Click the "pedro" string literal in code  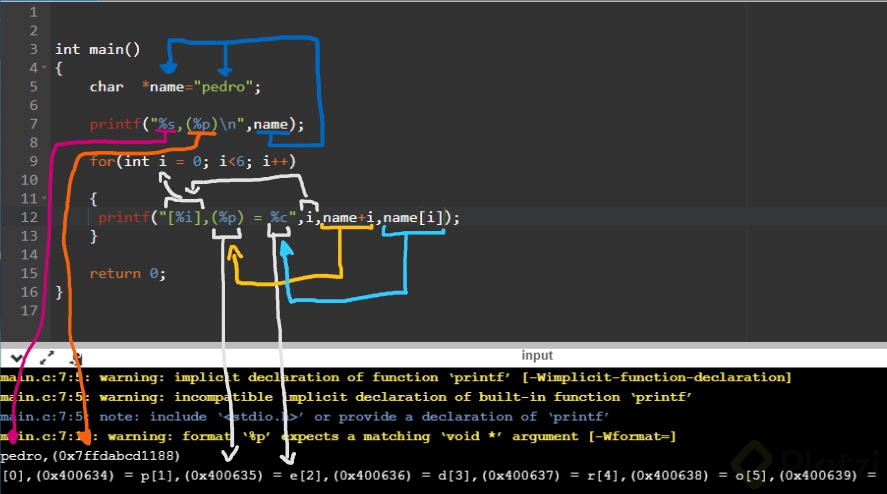[223, 87]
